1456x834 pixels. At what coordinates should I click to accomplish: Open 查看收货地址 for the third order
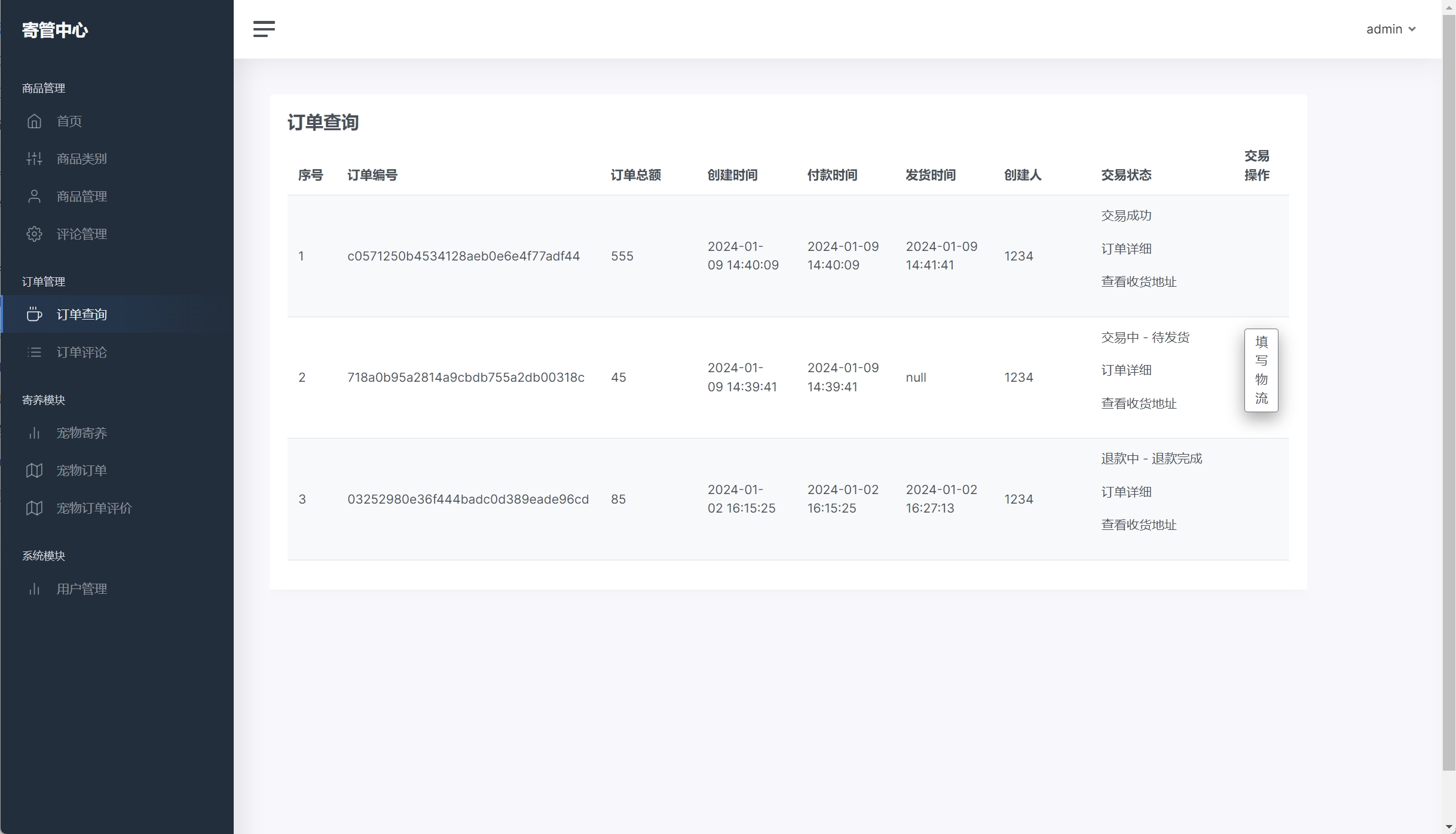tap(1139, 525)
